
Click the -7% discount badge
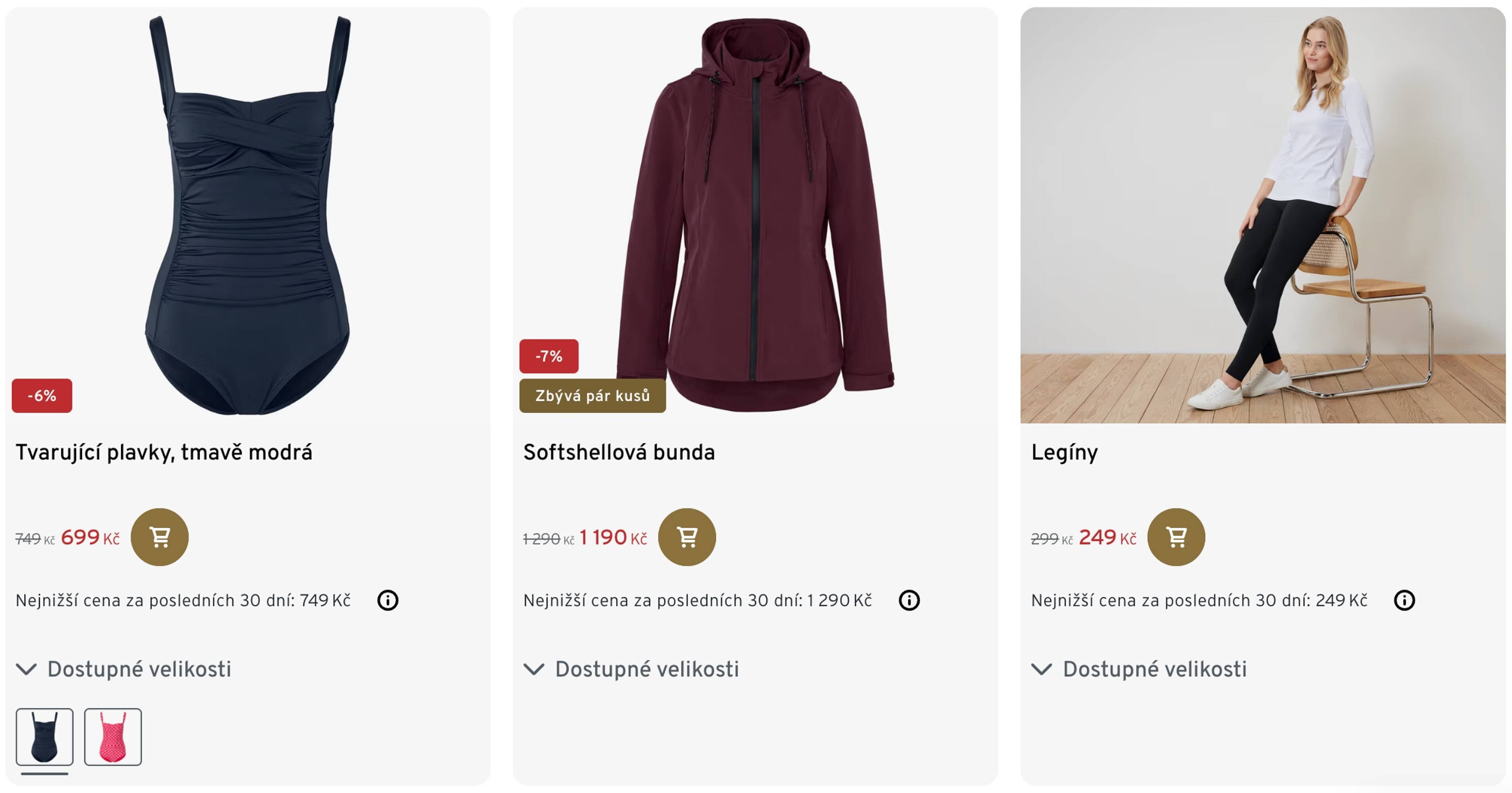(x=548, y=356)
